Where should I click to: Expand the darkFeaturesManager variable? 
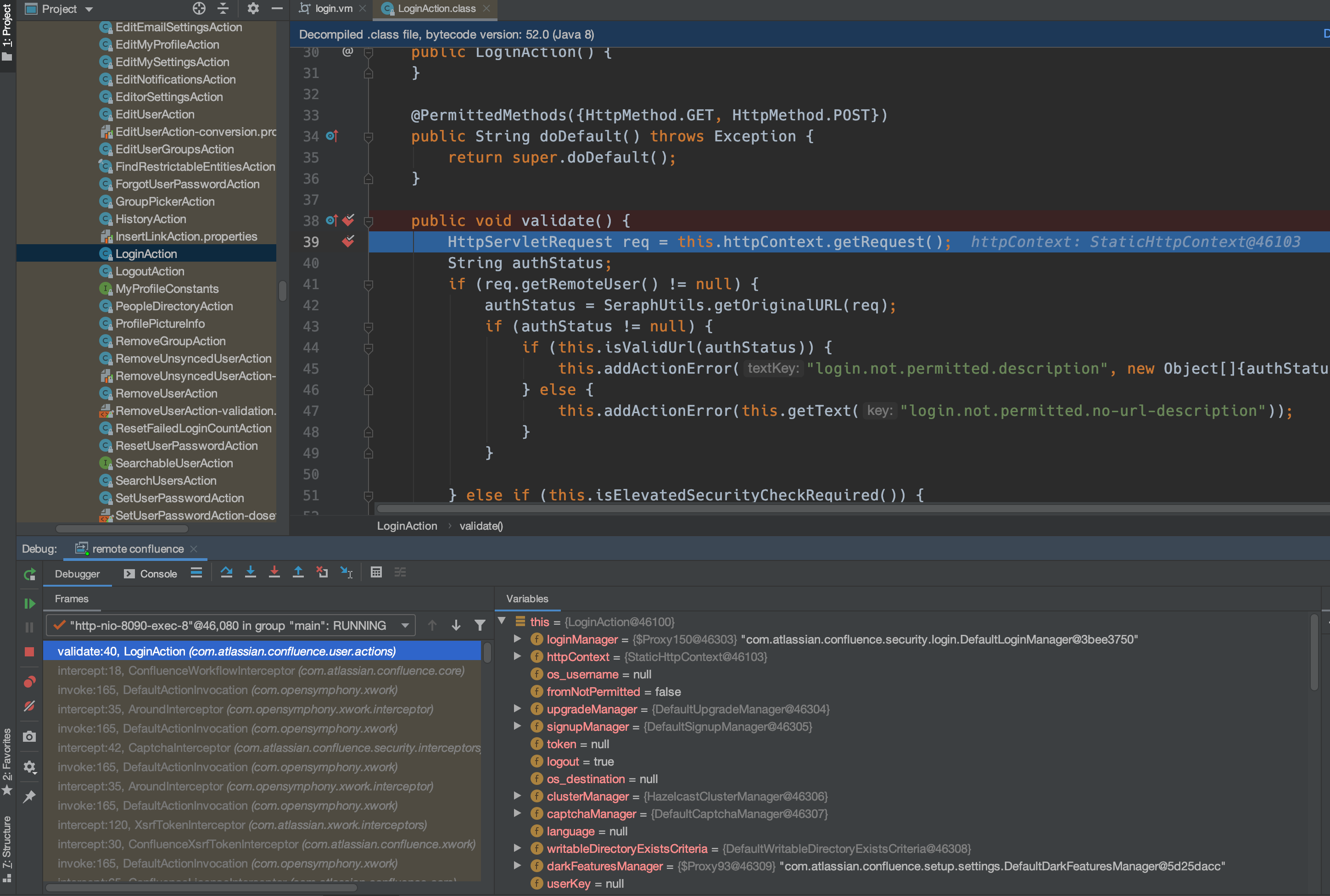pyautogui.click(x=517, y=866)
